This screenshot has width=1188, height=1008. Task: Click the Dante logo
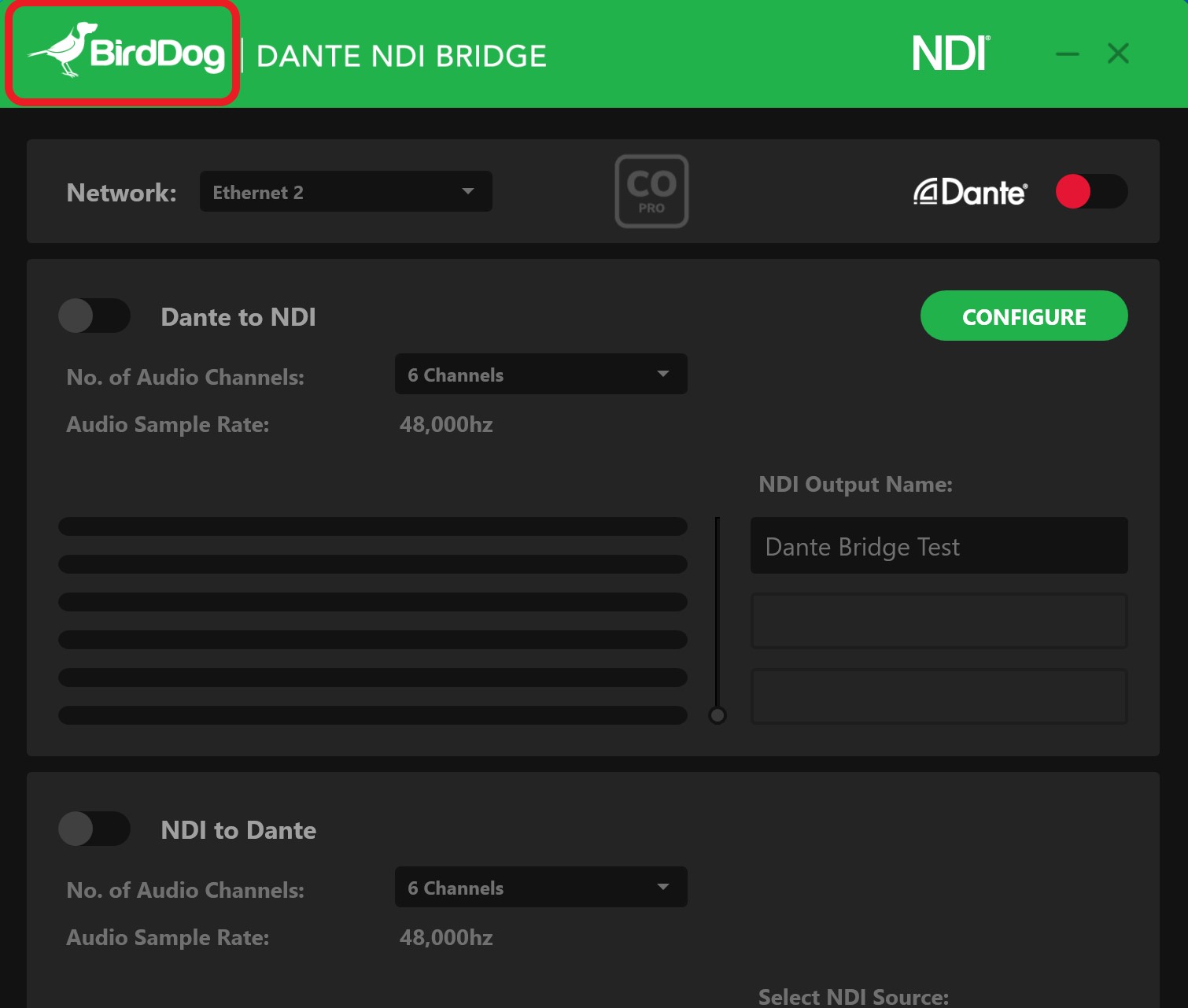coord(970,192)
